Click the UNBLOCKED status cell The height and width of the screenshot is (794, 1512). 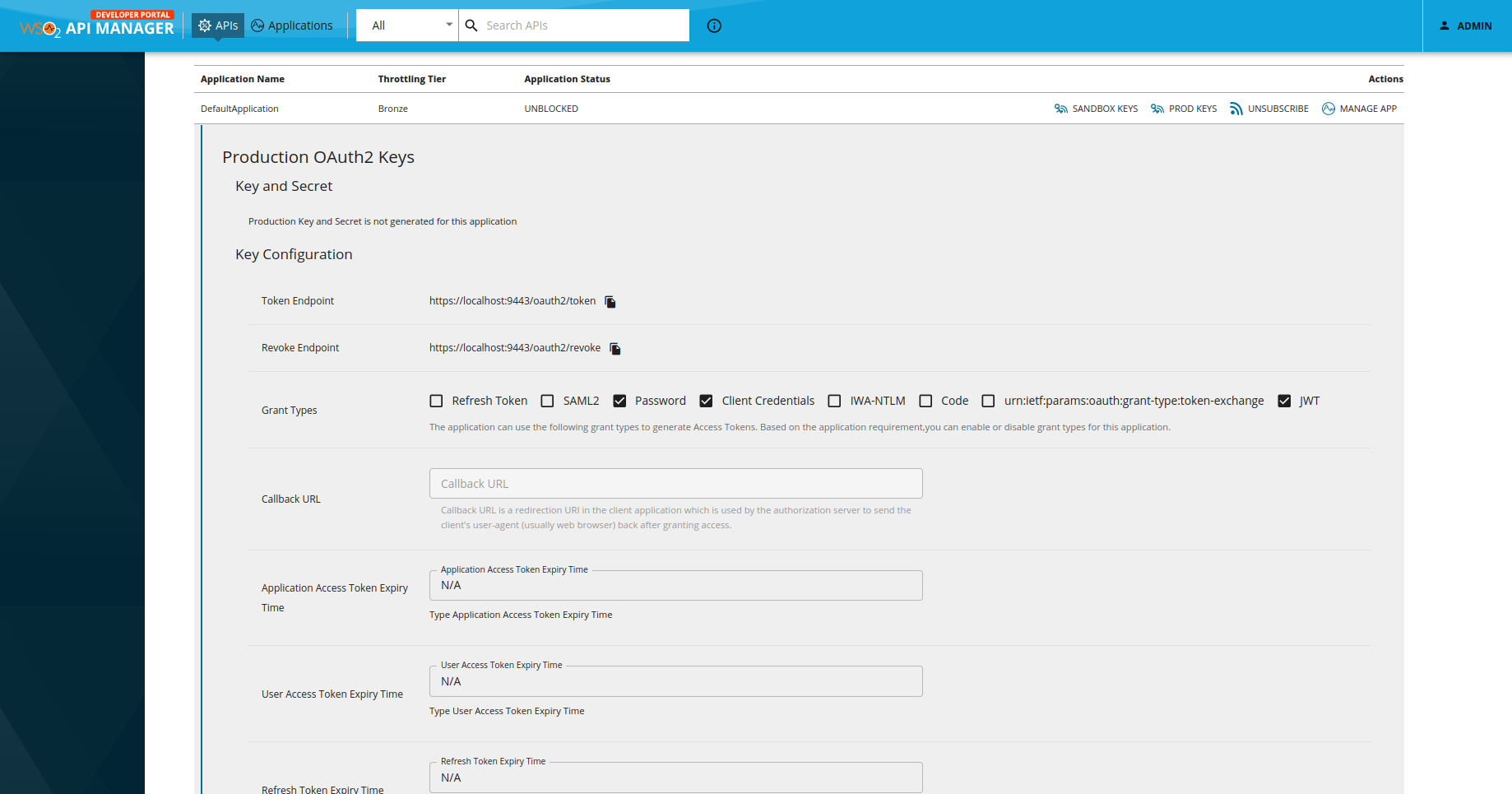[551, 109]
